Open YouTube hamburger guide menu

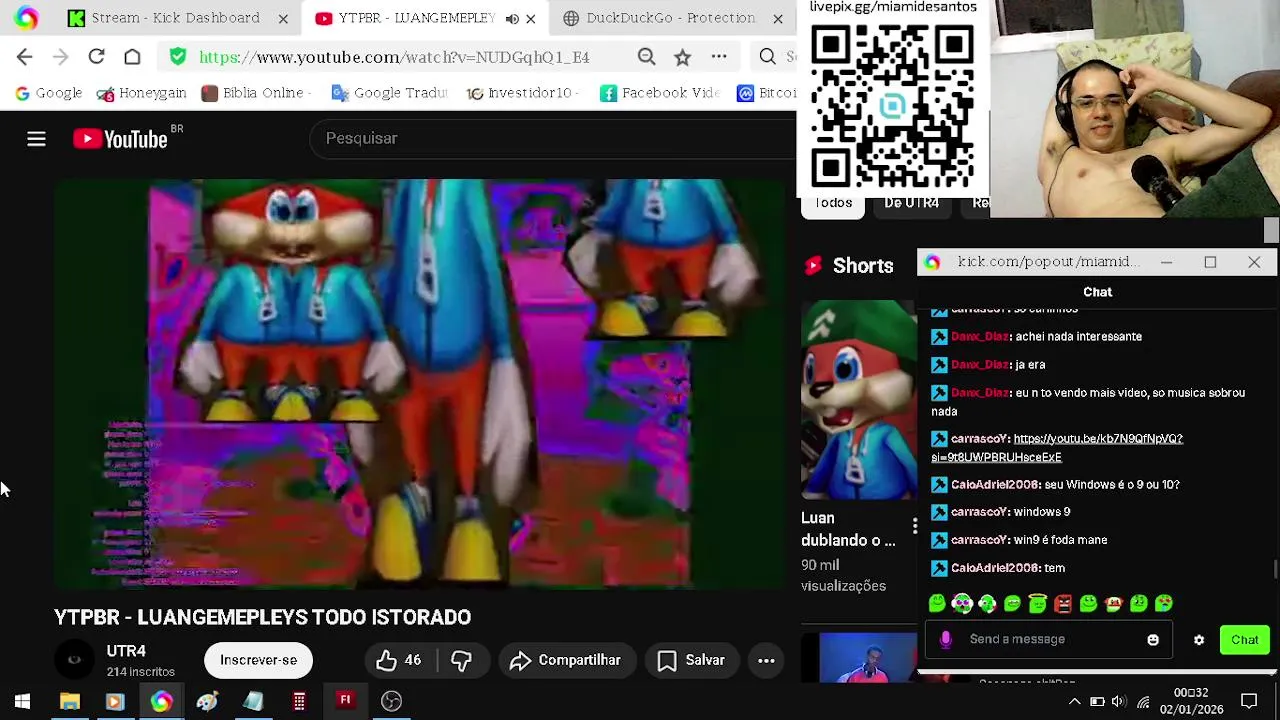coord(36,139)
